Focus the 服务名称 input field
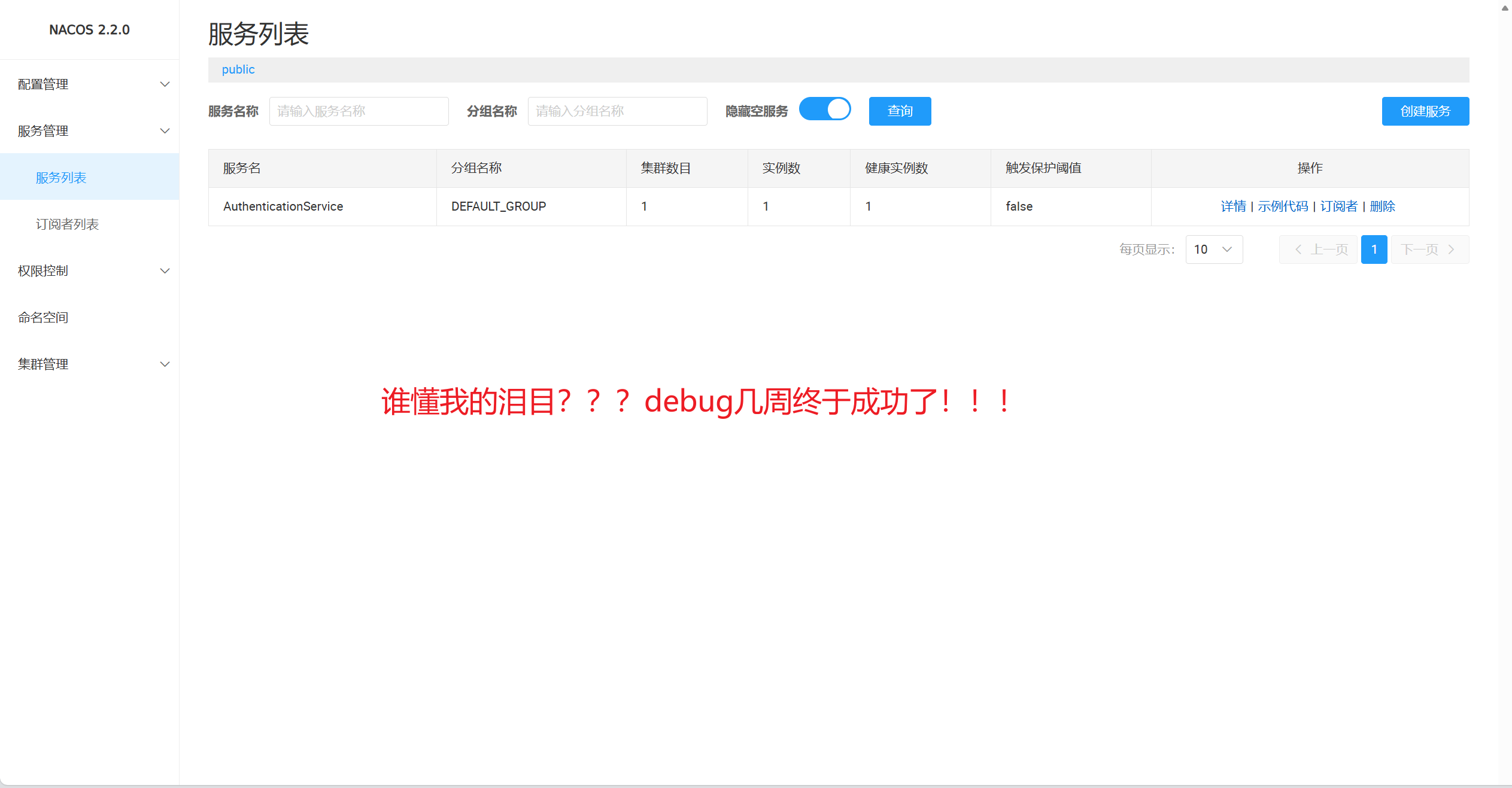The height and width of the screenshot is (788, 1512). click(x=359, y=111)
